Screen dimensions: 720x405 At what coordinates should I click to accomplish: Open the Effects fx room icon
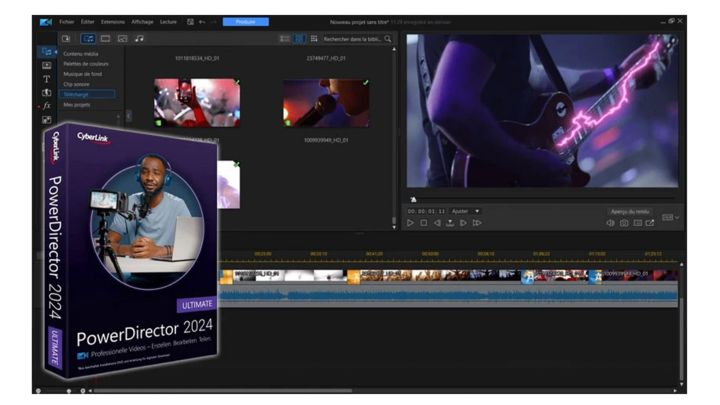coord(46,106)
